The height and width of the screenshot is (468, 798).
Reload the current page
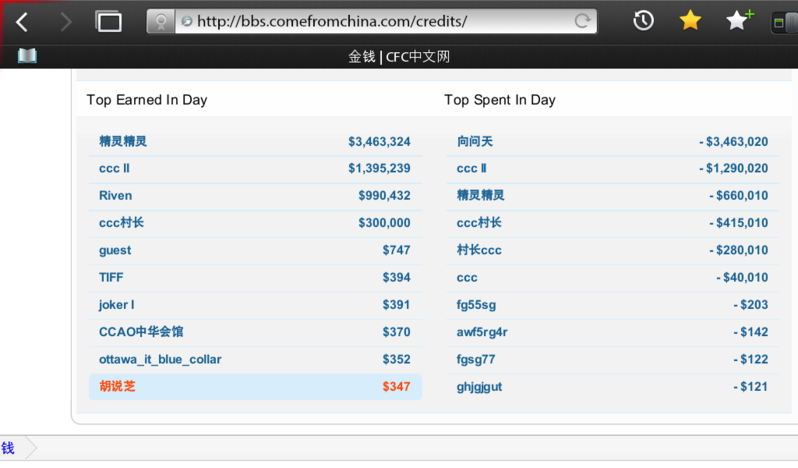point(581,21)
